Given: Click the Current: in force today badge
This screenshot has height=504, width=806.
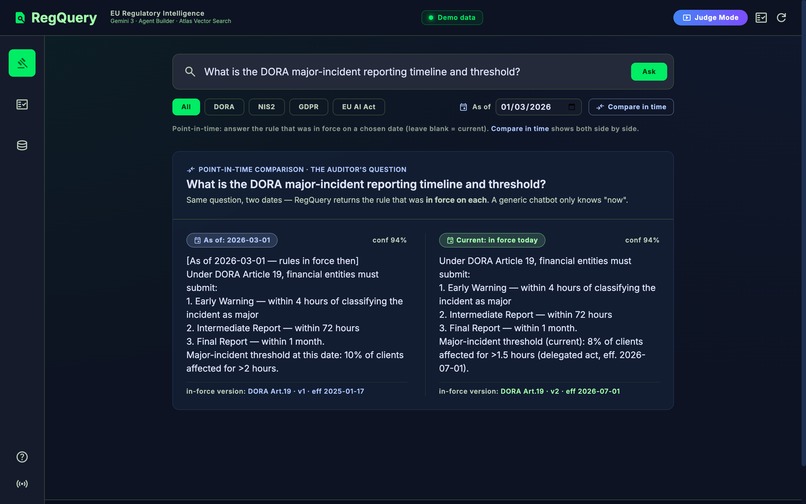Looking at the screenshot, I should coord(492,240).
